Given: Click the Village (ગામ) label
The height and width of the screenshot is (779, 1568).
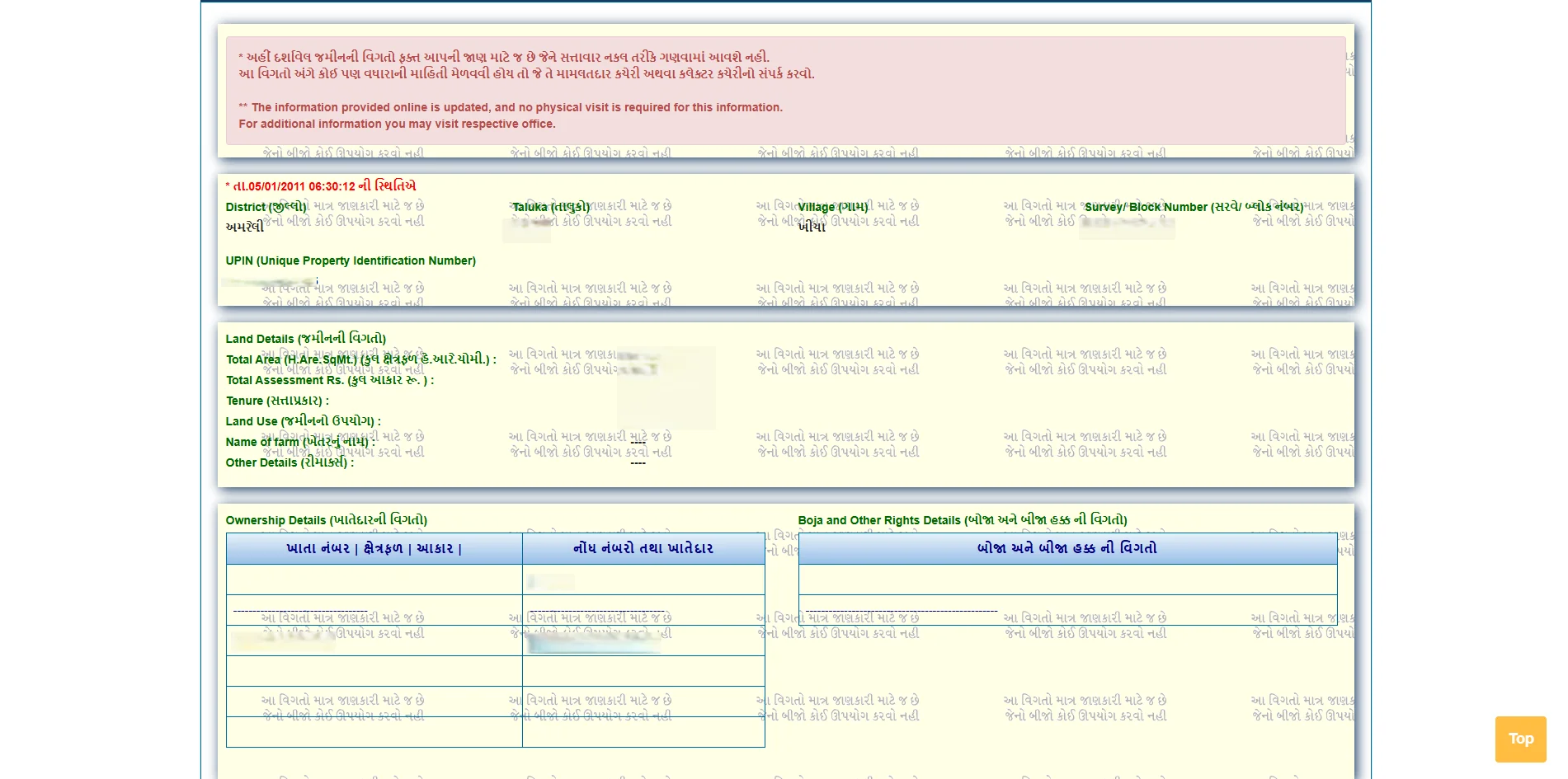Looking at the screenshot, I should pos(832,207).
